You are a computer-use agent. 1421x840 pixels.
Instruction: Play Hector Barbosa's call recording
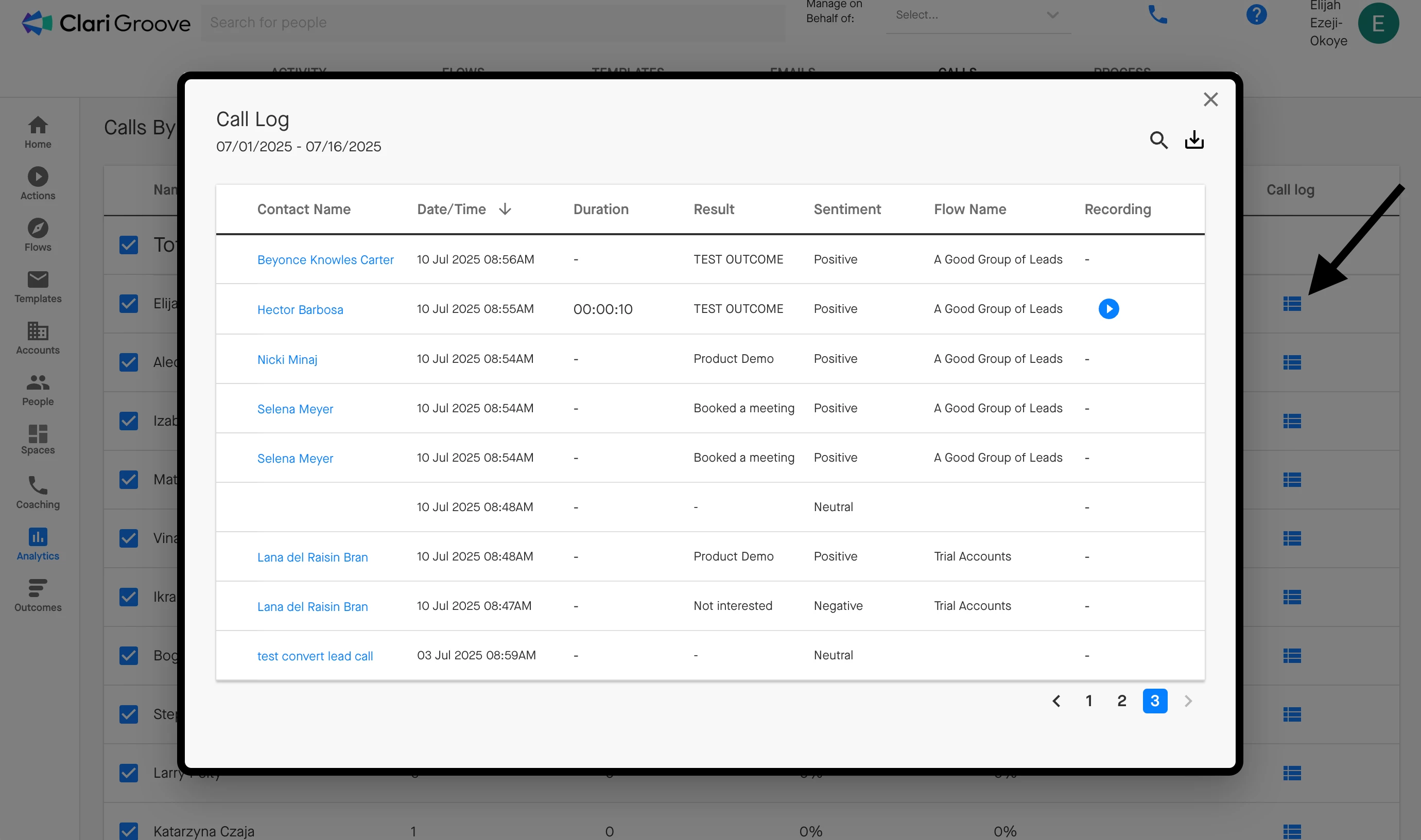pos(1108,309)
